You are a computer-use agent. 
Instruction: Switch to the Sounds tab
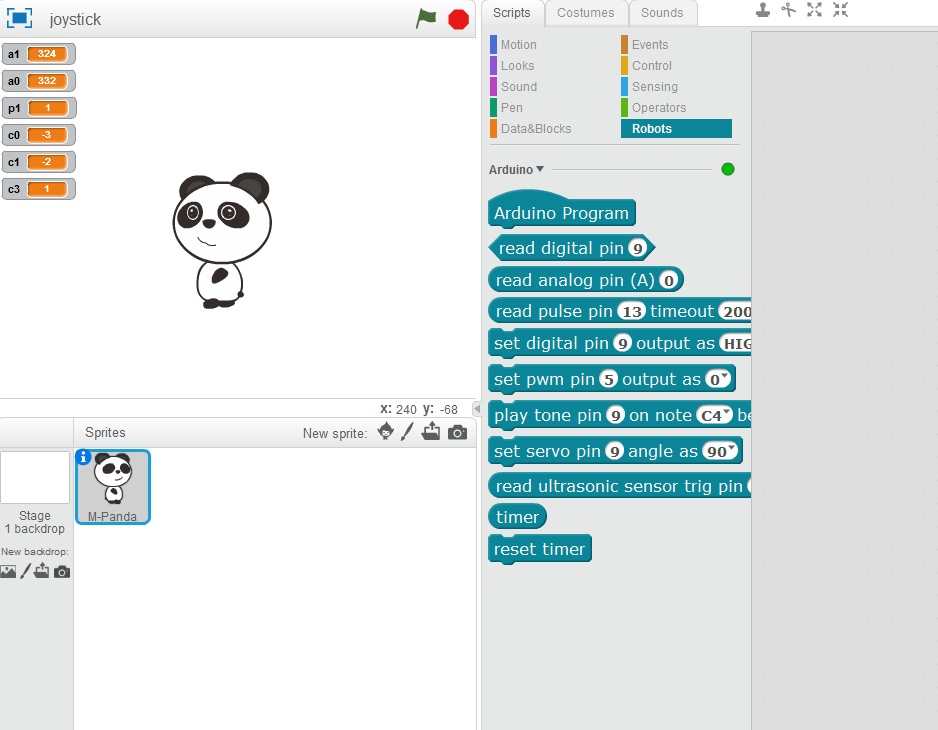coord(662,13)
